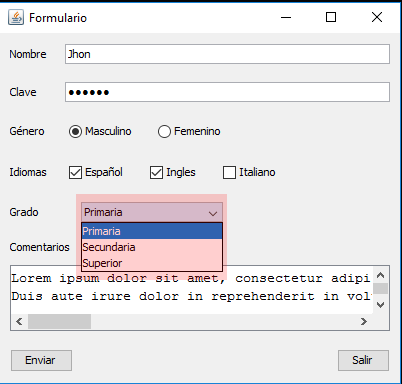
Task: Focus the Clave password field
Action: 227,92
